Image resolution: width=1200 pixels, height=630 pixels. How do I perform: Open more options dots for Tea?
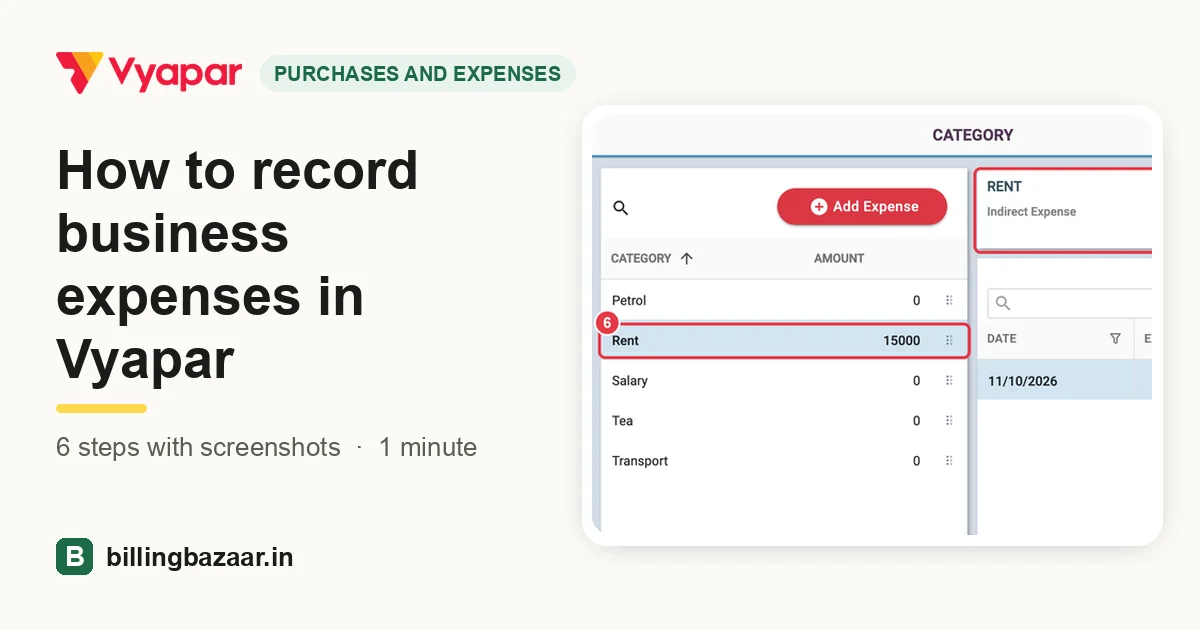click(949, 421)
